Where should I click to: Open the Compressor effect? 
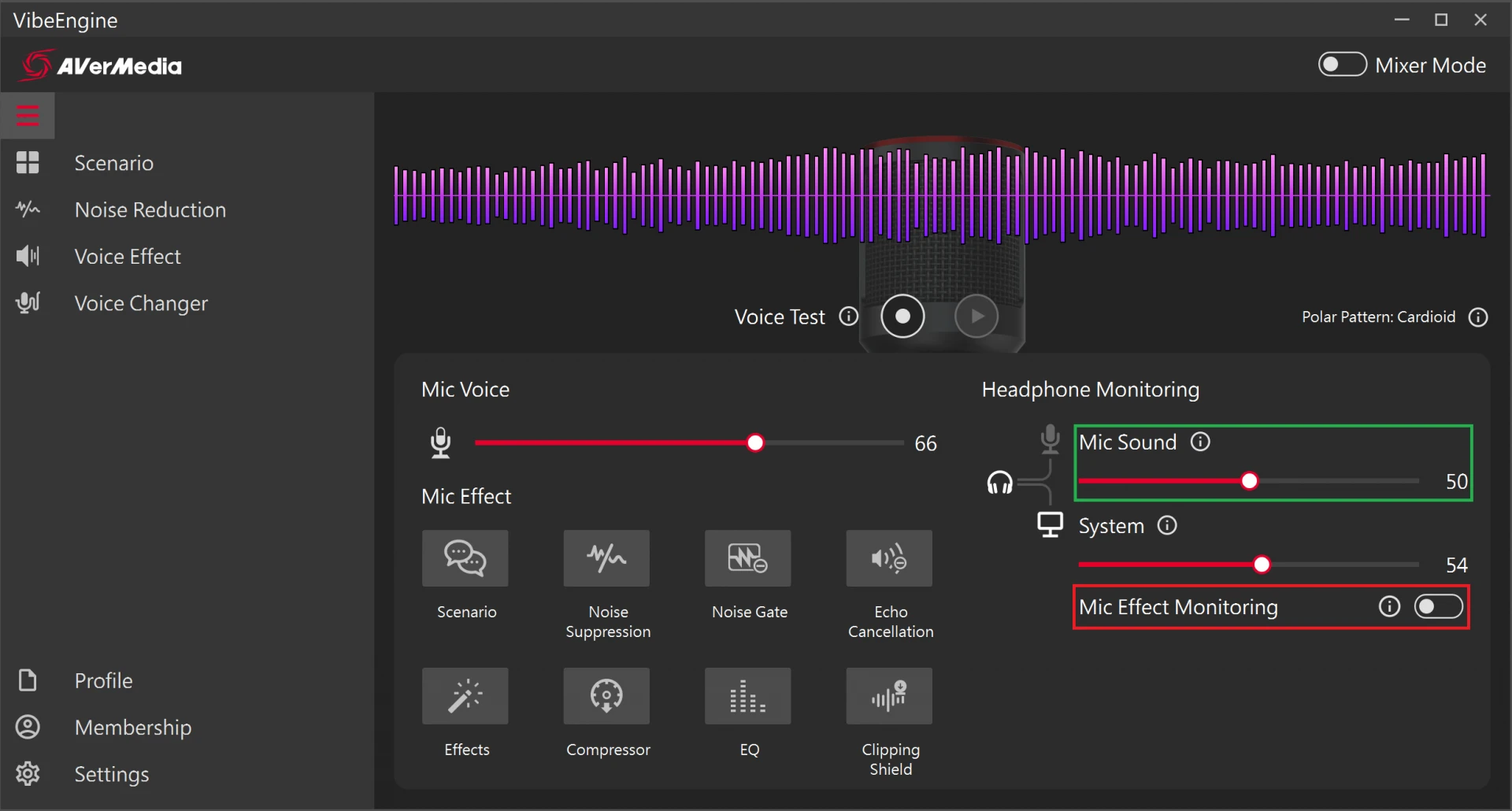click(606, 696)
